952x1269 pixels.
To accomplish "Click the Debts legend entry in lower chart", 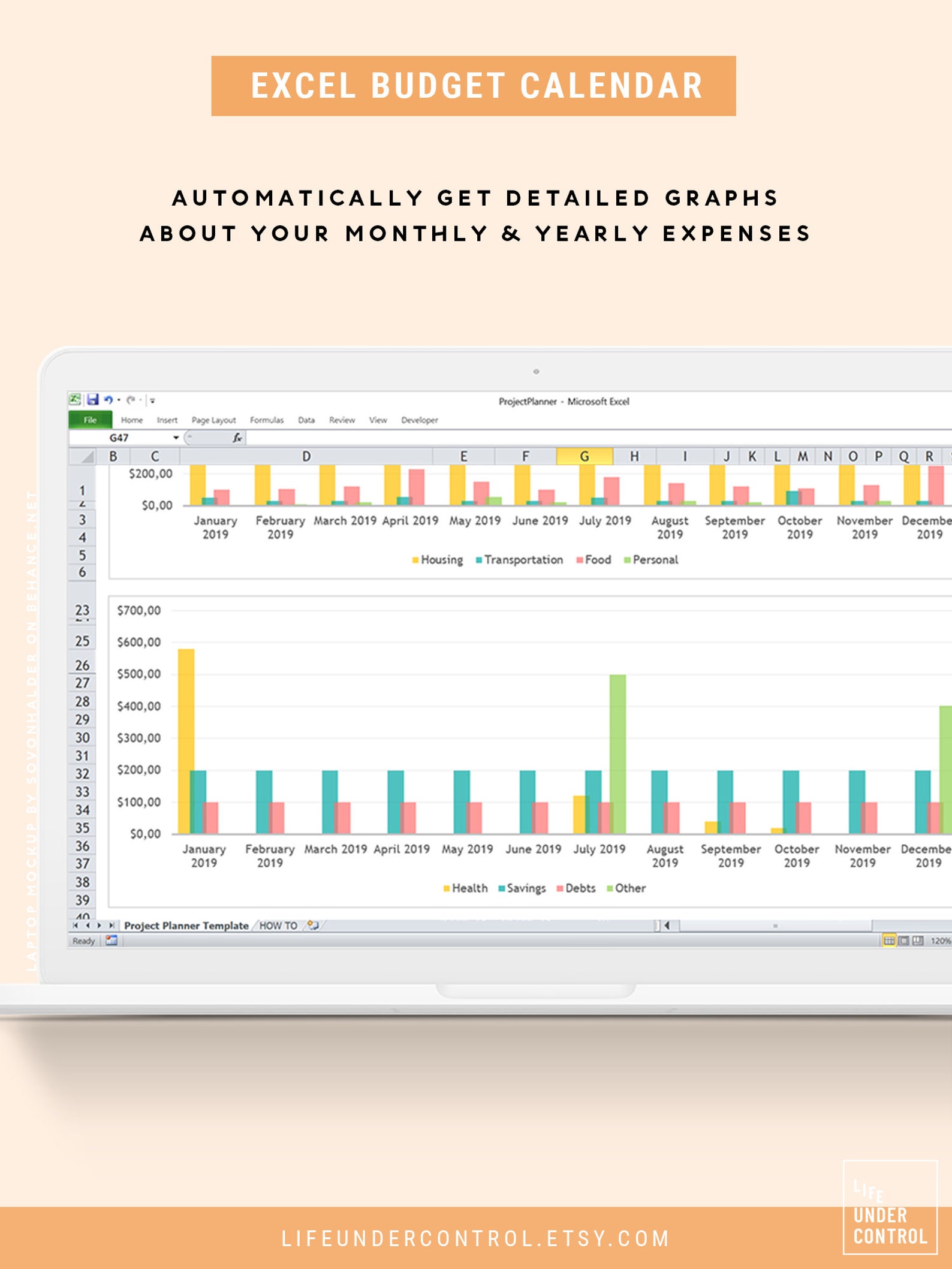I will 576,888.
